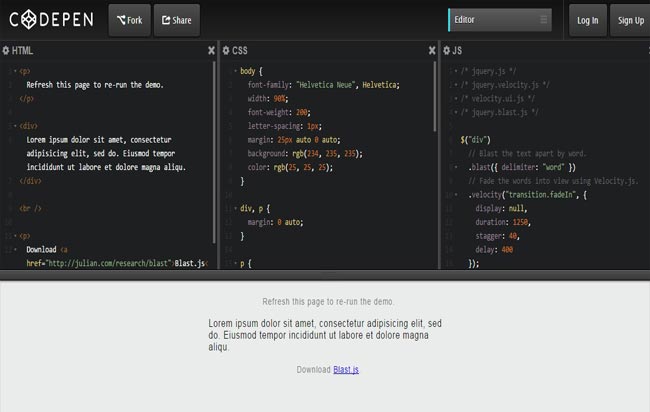Collapse the body rule fold arrow in CSS
This screenshot has width=650, height=412.
[x=235, y=71]
